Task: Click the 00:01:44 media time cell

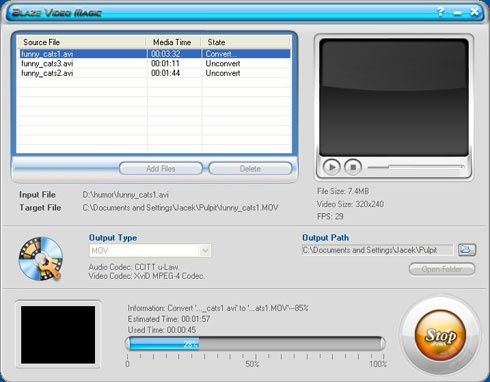Action: (x=165, y=73)
